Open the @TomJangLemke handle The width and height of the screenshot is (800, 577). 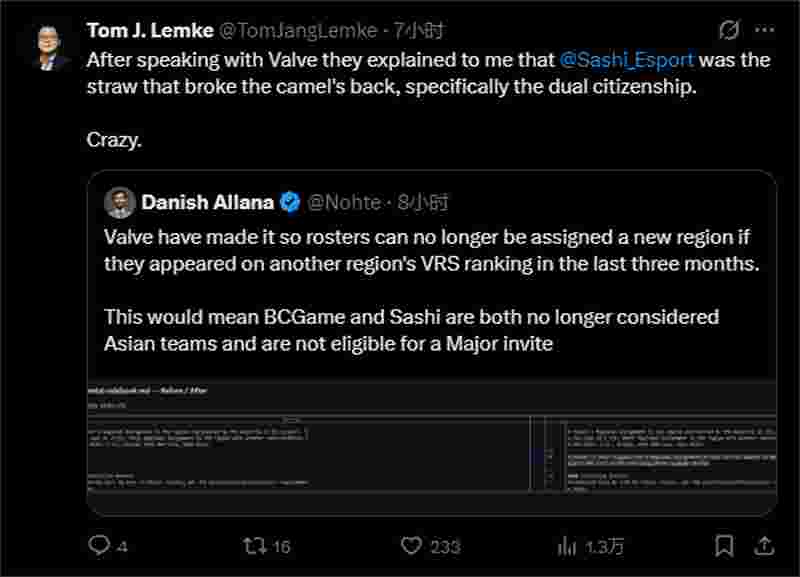[298, 31]
